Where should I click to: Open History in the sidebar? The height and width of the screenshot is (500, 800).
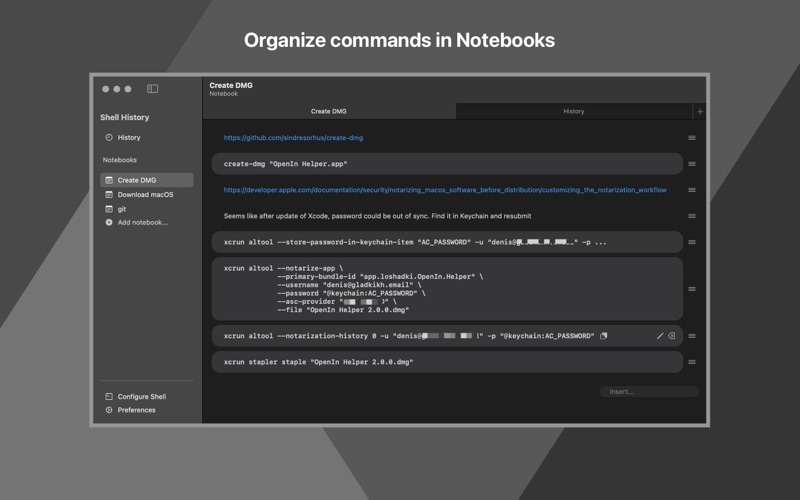tap(128, 137)
